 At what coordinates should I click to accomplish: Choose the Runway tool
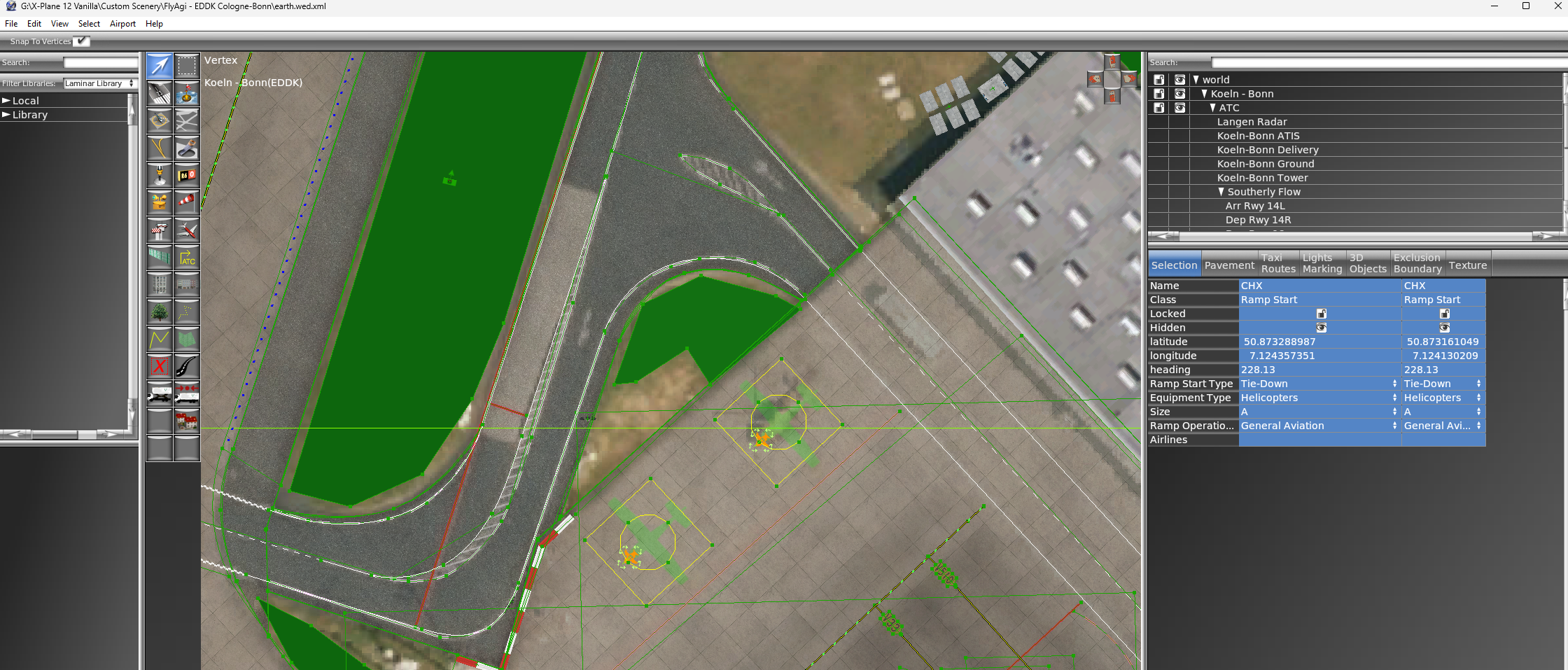(160, 93)
